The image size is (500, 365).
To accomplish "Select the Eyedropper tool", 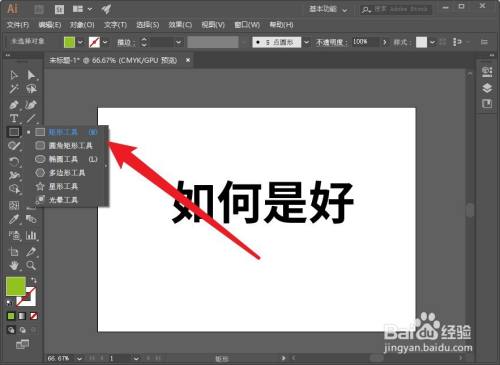I will (14, 219).
